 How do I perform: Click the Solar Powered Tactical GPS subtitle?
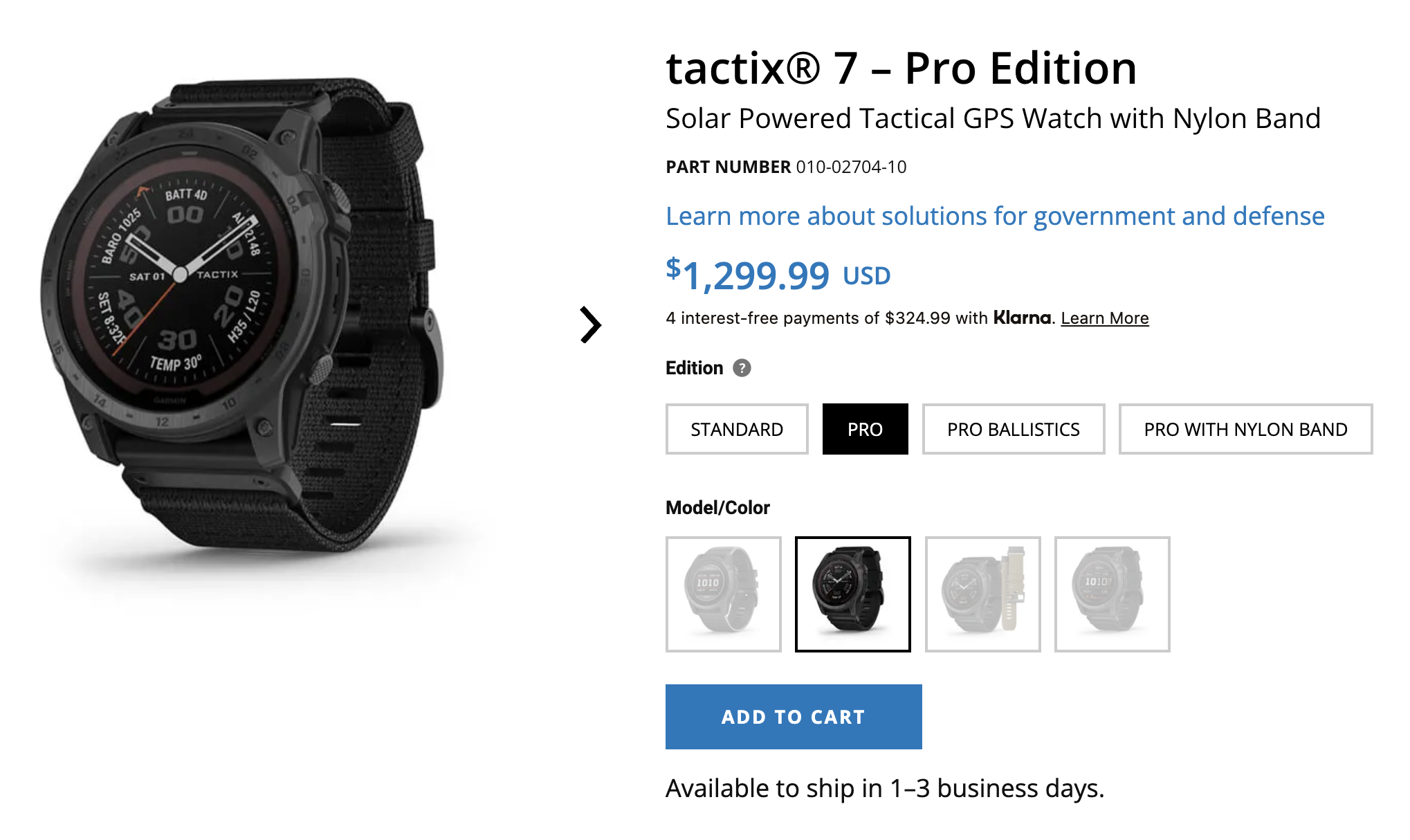pyautogui.click(x=993, y=119)
